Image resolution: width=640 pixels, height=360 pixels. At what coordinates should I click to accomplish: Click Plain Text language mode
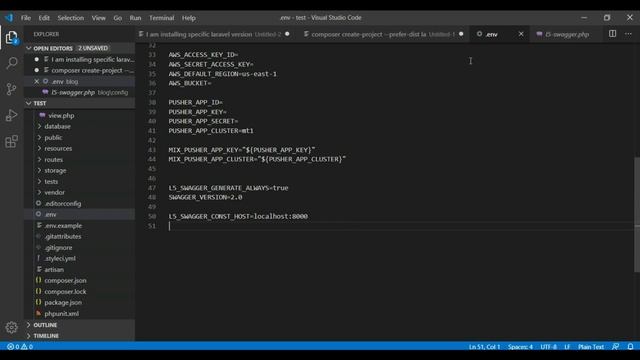tap(591, 347)
